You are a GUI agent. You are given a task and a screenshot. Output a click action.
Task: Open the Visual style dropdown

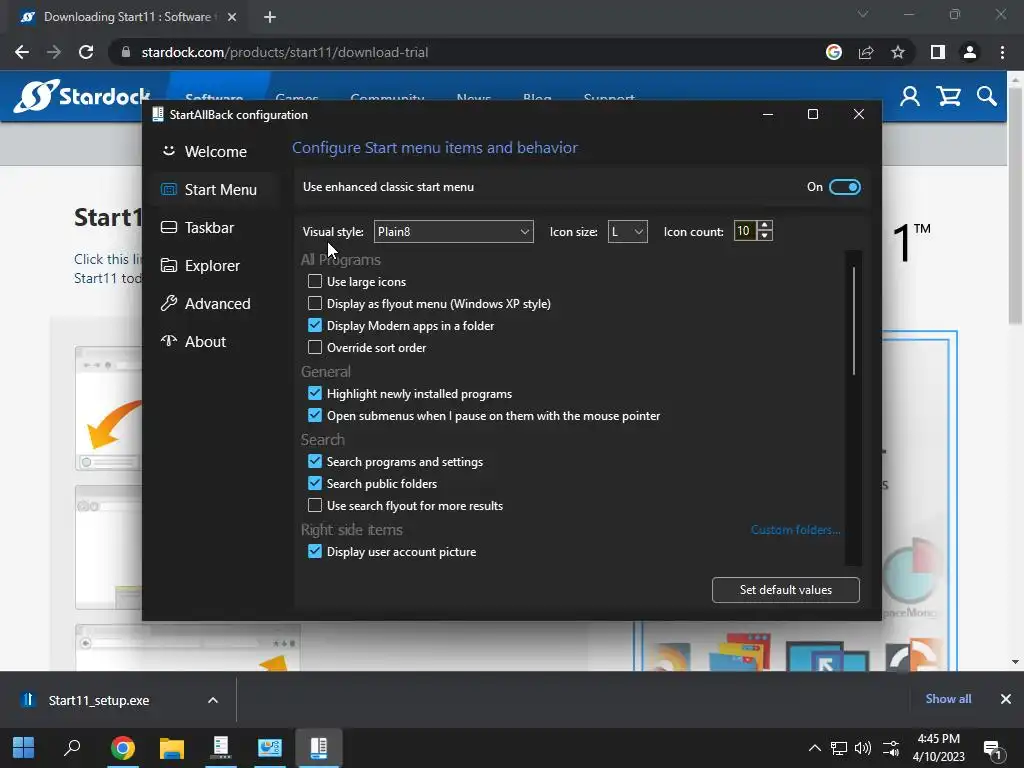[453, 231]
